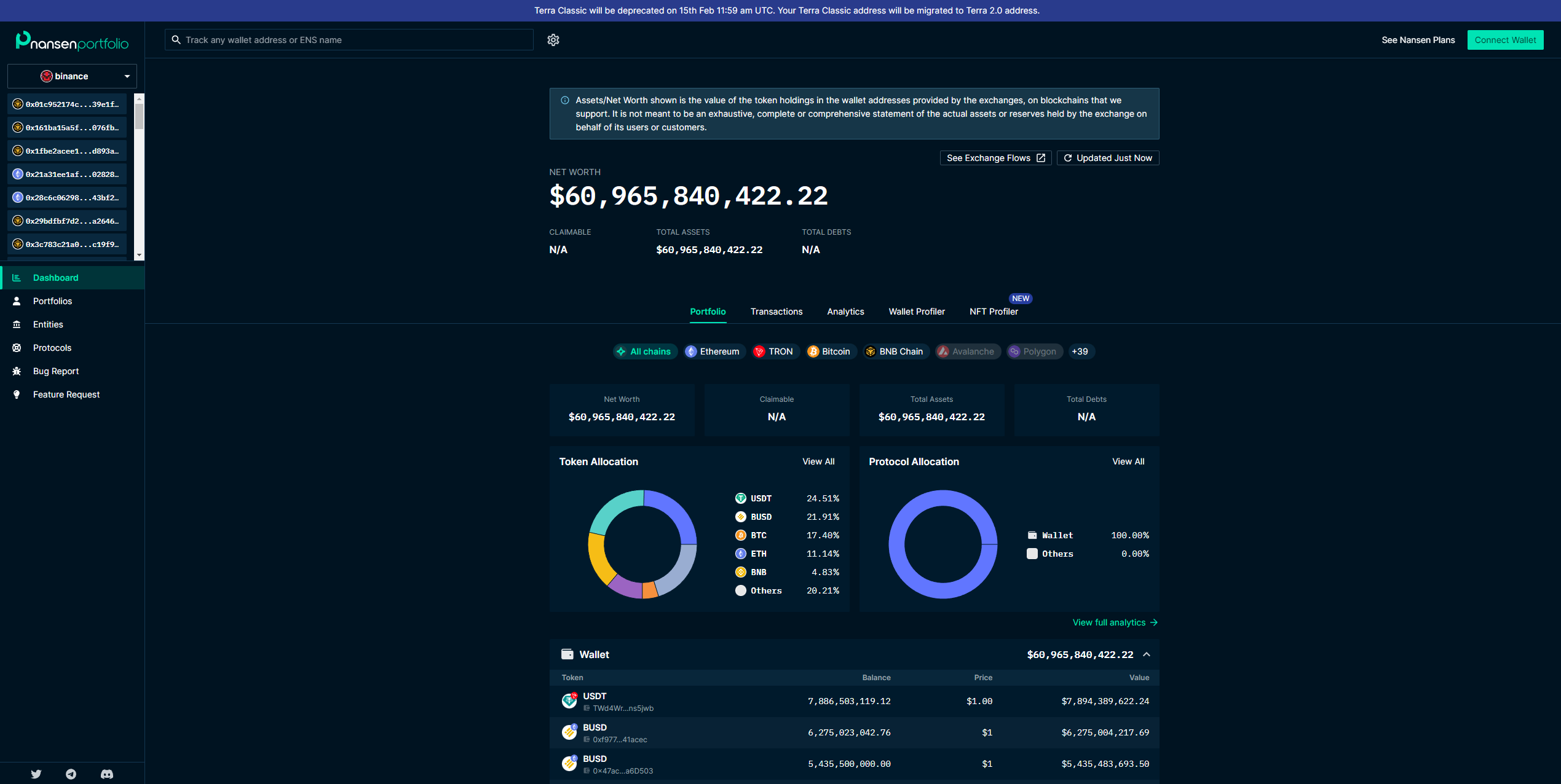The height and width of the screenshot is (784, 1561).
Task: Click View All in Token Allocation
Action: click(818, 461)
